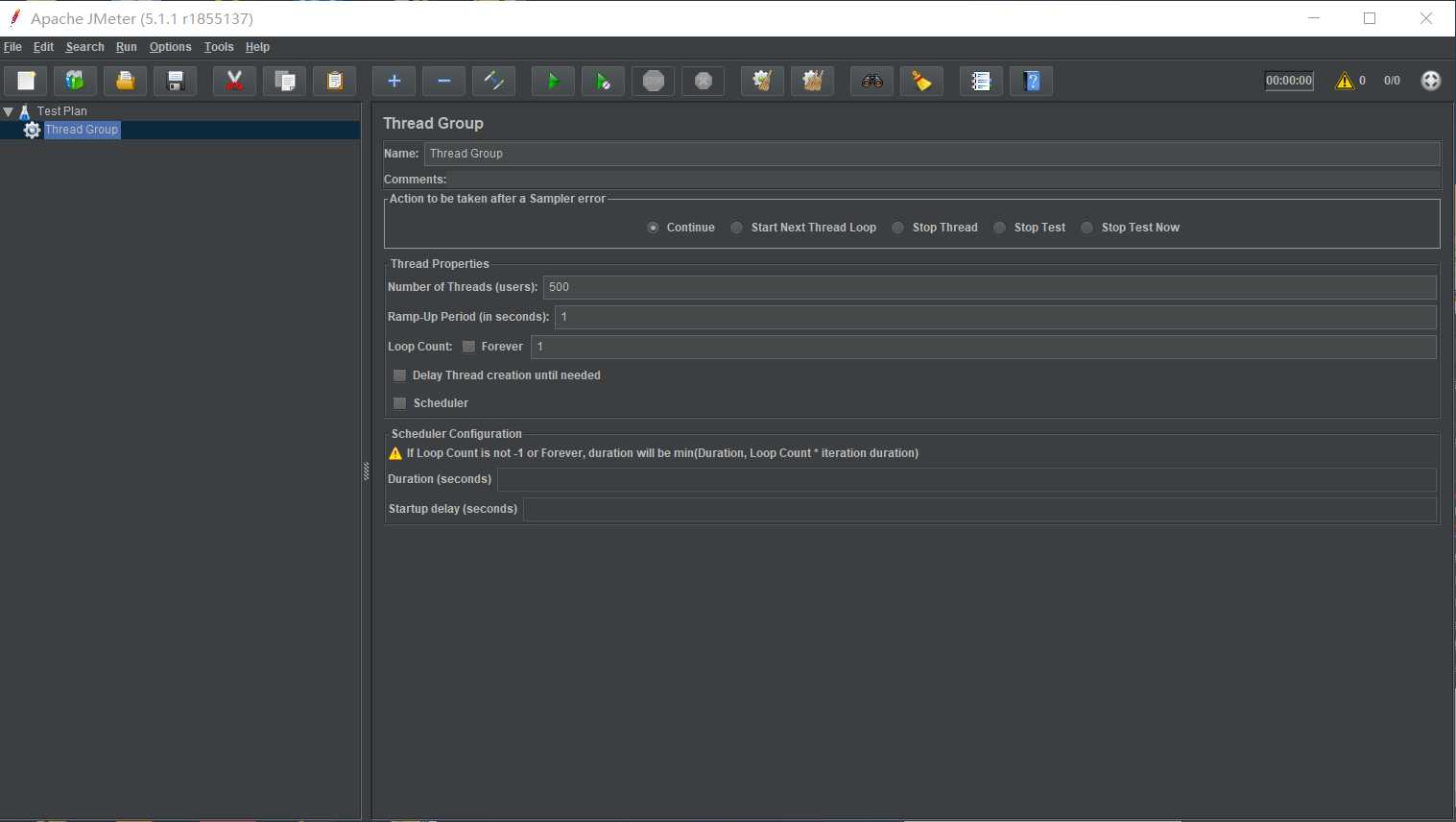Select the Stop Thread radio button
Screen dimensions: 1456x822
coord(898,228)
